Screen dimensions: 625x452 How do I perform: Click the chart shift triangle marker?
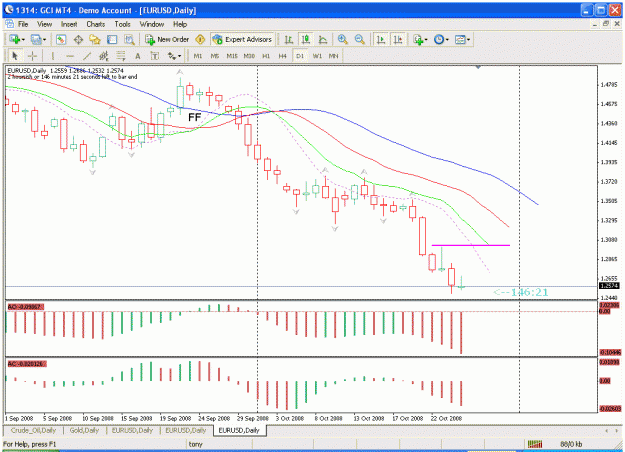click(x=478, y=67)
